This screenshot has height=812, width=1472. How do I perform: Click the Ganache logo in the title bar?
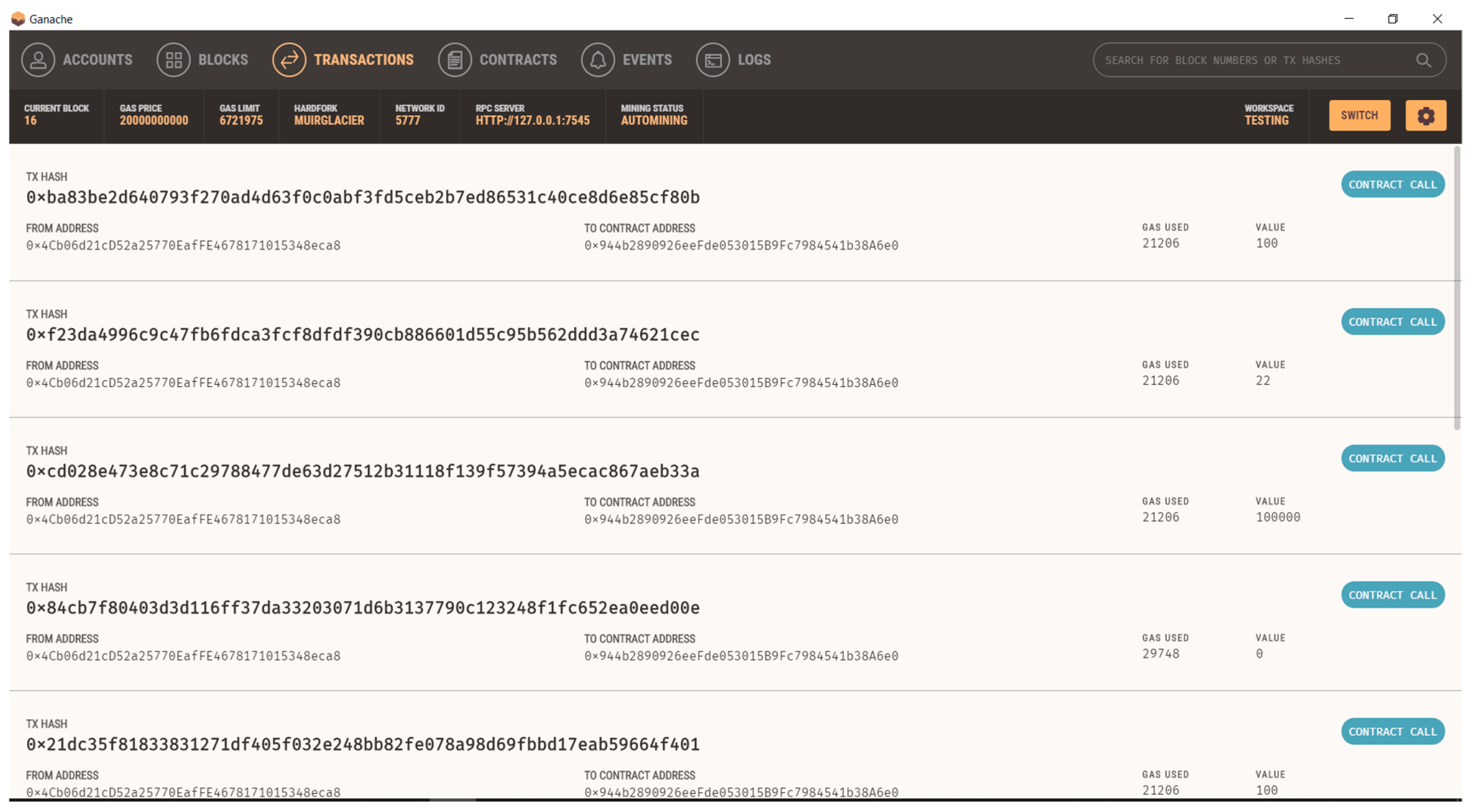(18, 19)
